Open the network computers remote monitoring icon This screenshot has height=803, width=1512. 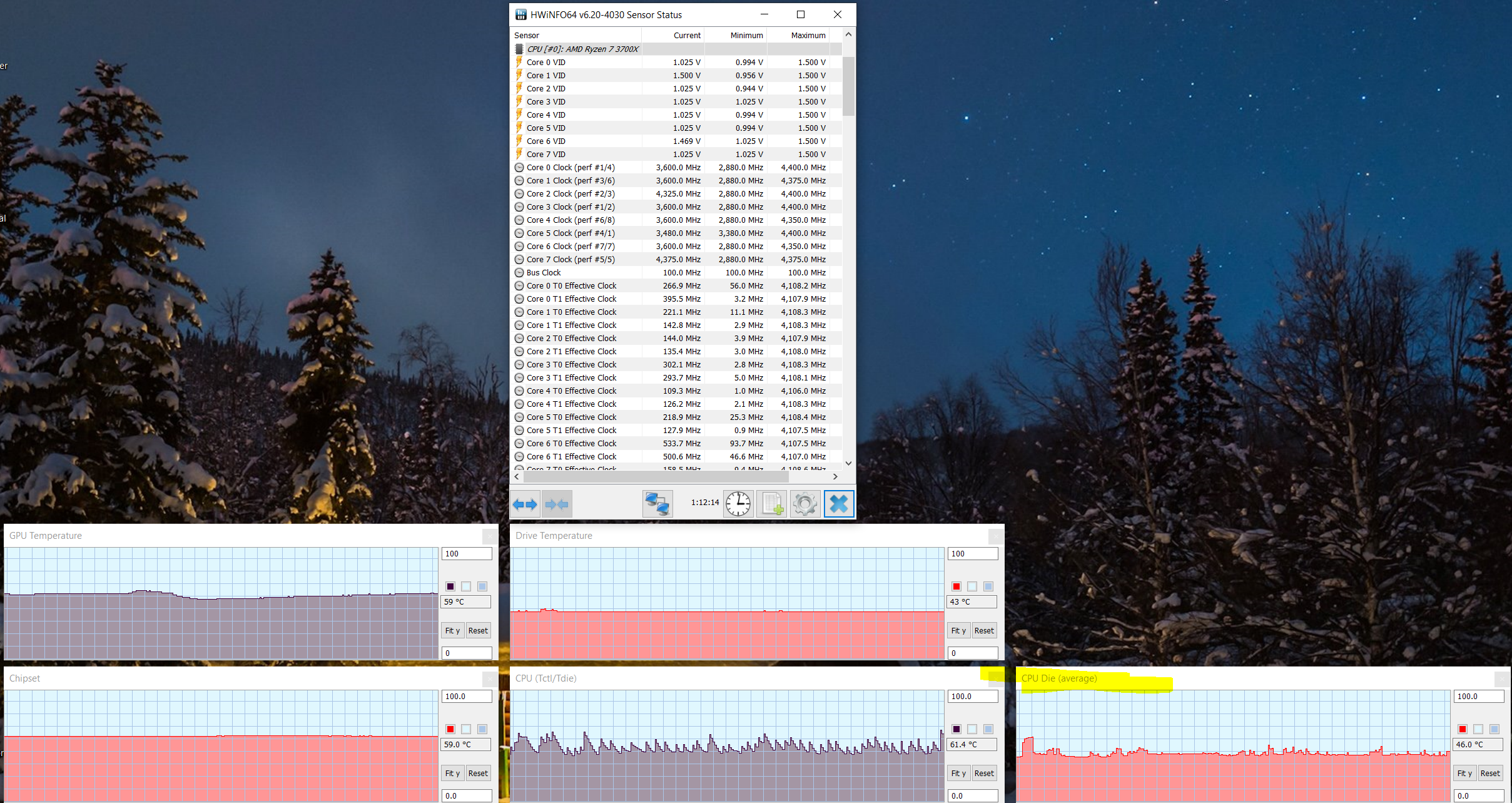[x=657, y=504]
